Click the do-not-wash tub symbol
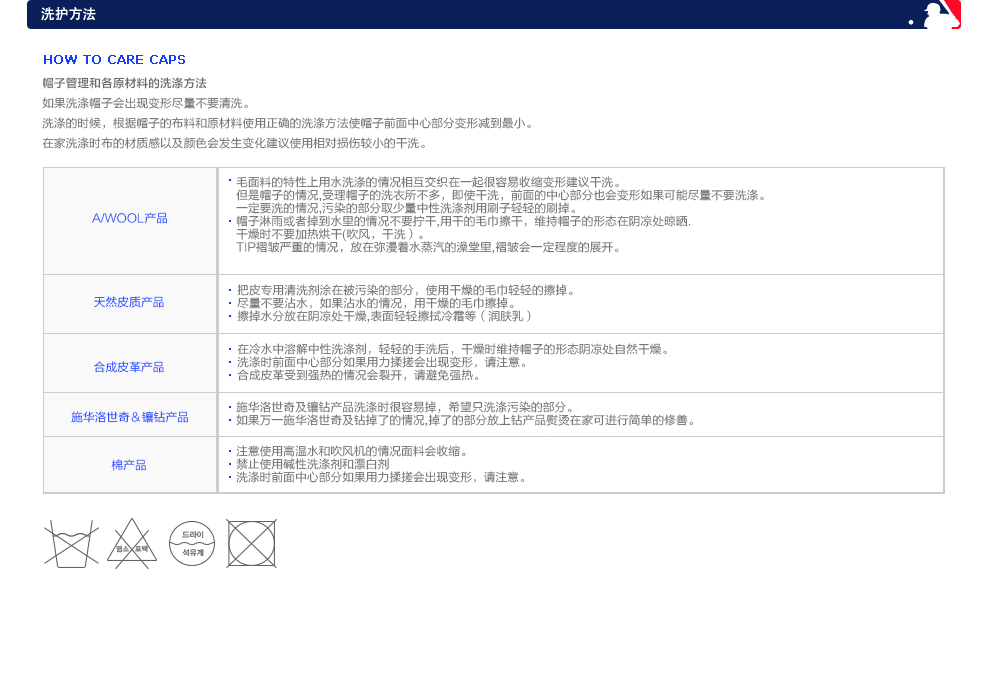The image size is (990, 684). (x=71, y=543)
